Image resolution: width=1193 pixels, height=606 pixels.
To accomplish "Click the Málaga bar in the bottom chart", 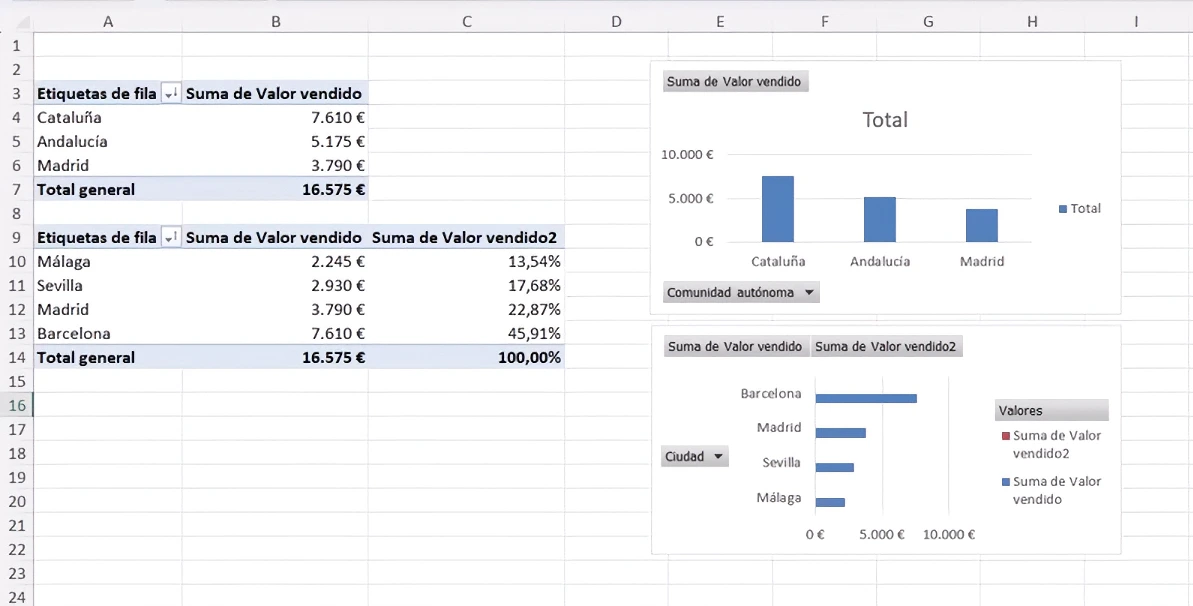I will click(x=830, y=502).
